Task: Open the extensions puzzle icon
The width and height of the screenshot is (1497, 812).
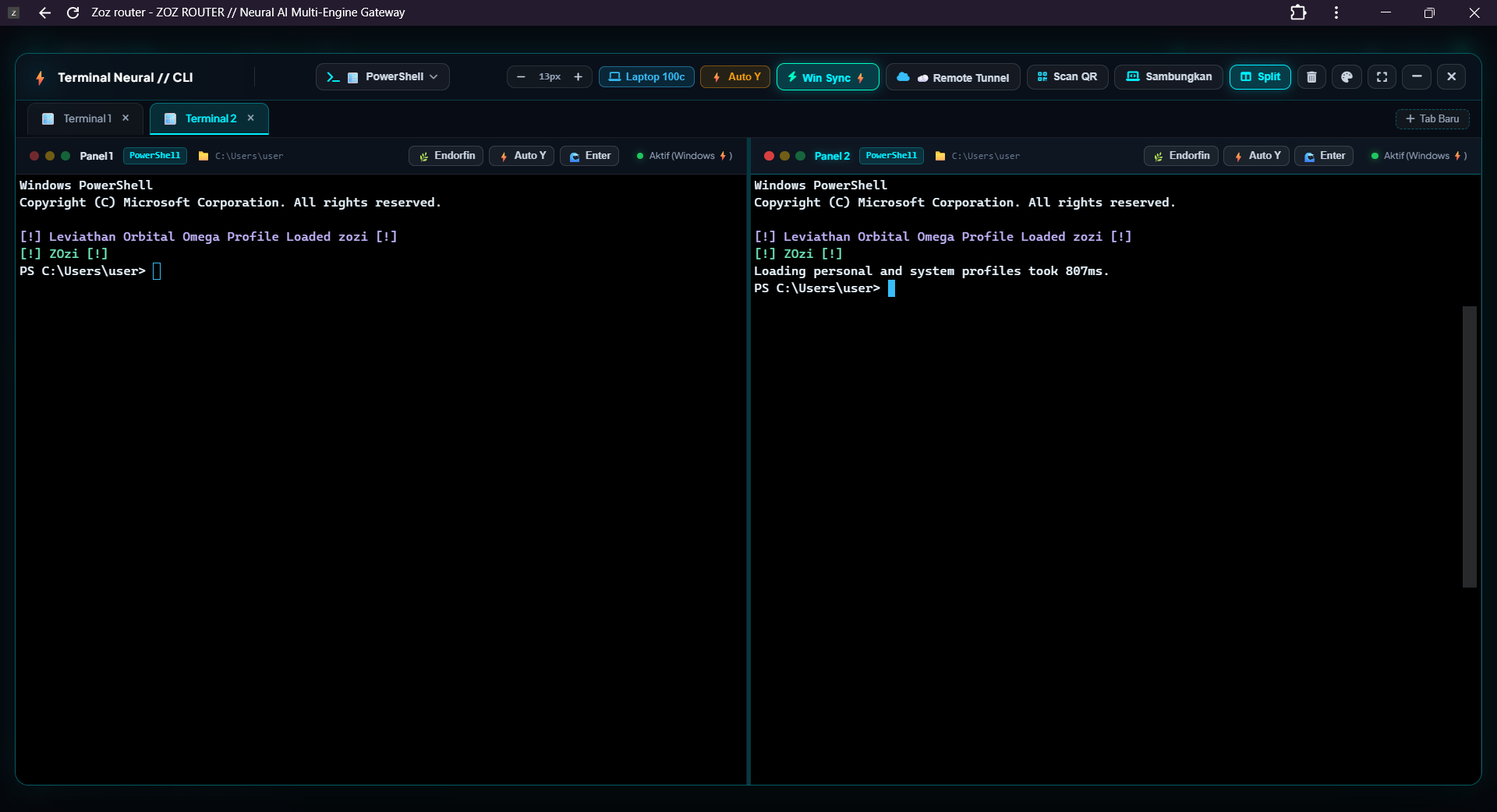Action: click(1298, 12)
